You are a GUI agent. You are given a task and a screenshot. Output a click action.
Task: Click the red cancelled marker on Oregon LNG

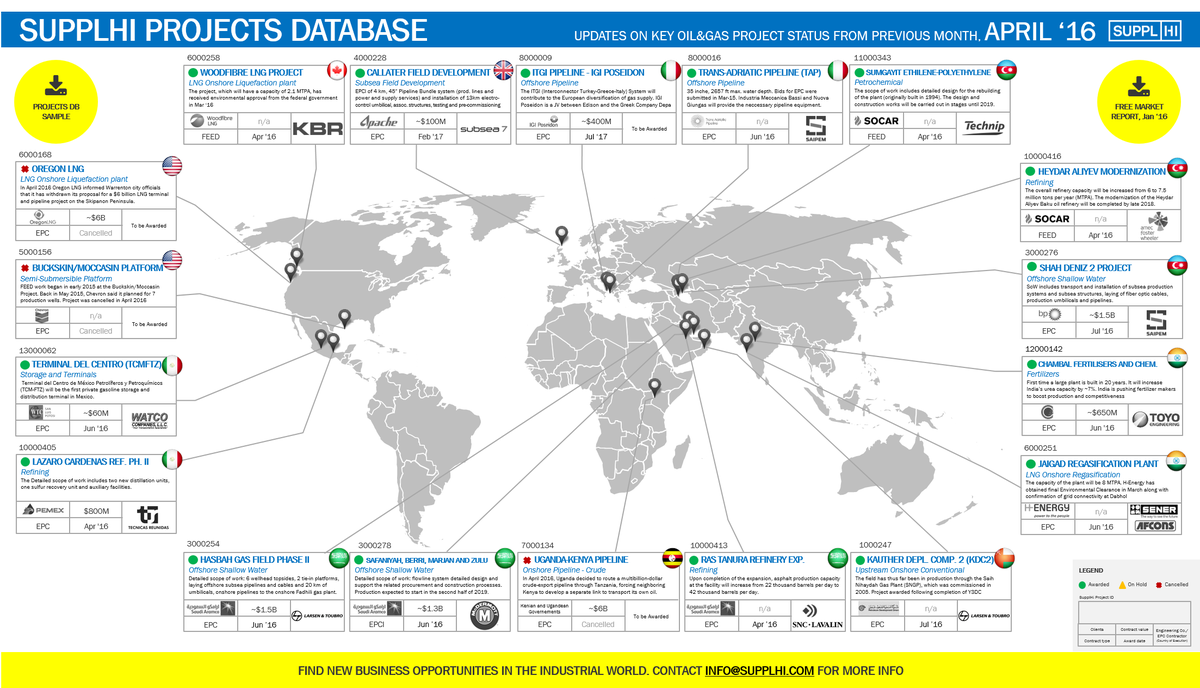tap(24, 169)
